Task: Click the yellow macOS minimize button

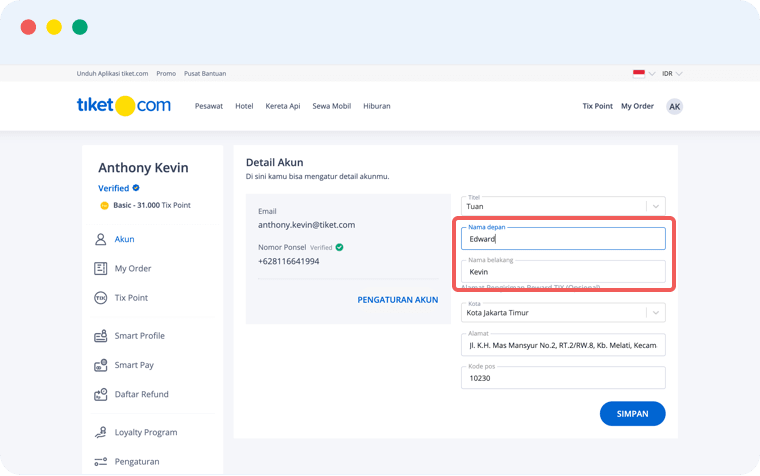Action: (x=54, y=27)
